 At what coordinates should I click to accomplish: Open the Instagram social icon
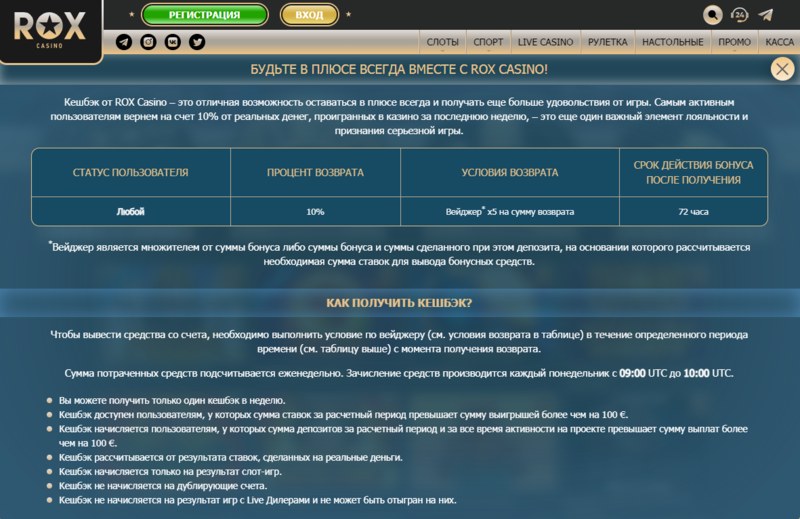click(x=148, y=42)
